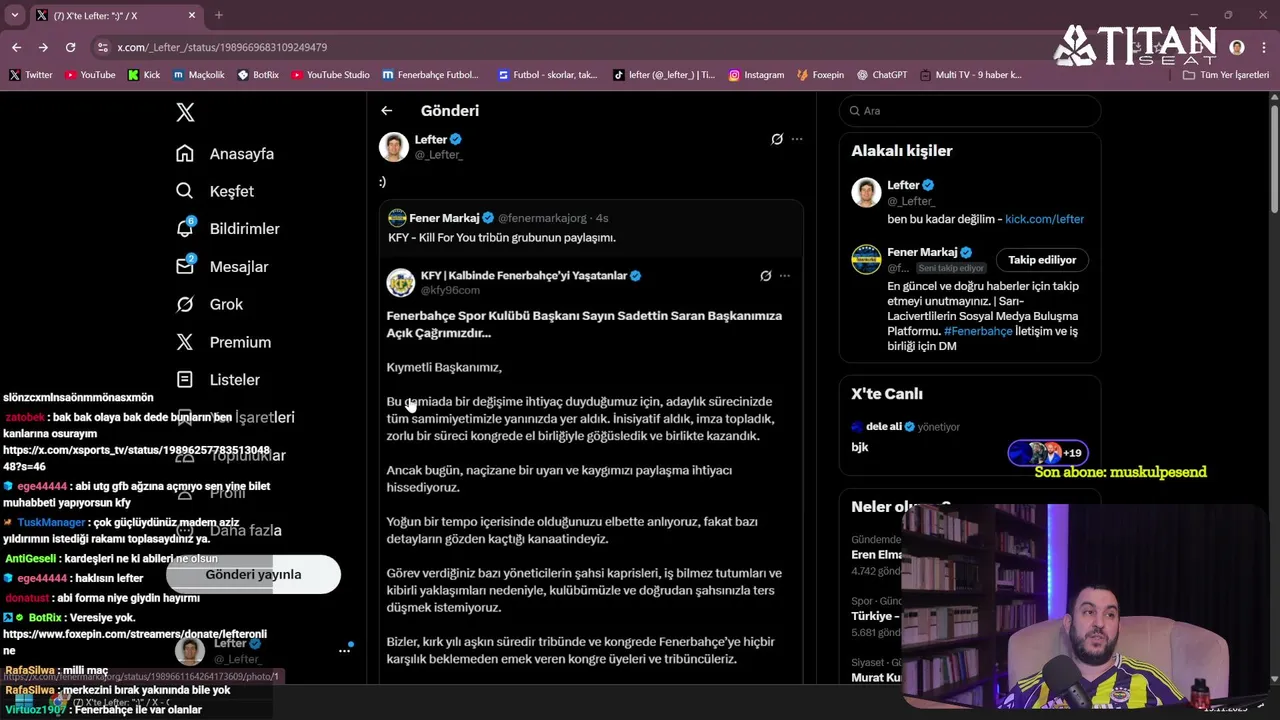Open kick.com/lefter link

pos(1044,219)
